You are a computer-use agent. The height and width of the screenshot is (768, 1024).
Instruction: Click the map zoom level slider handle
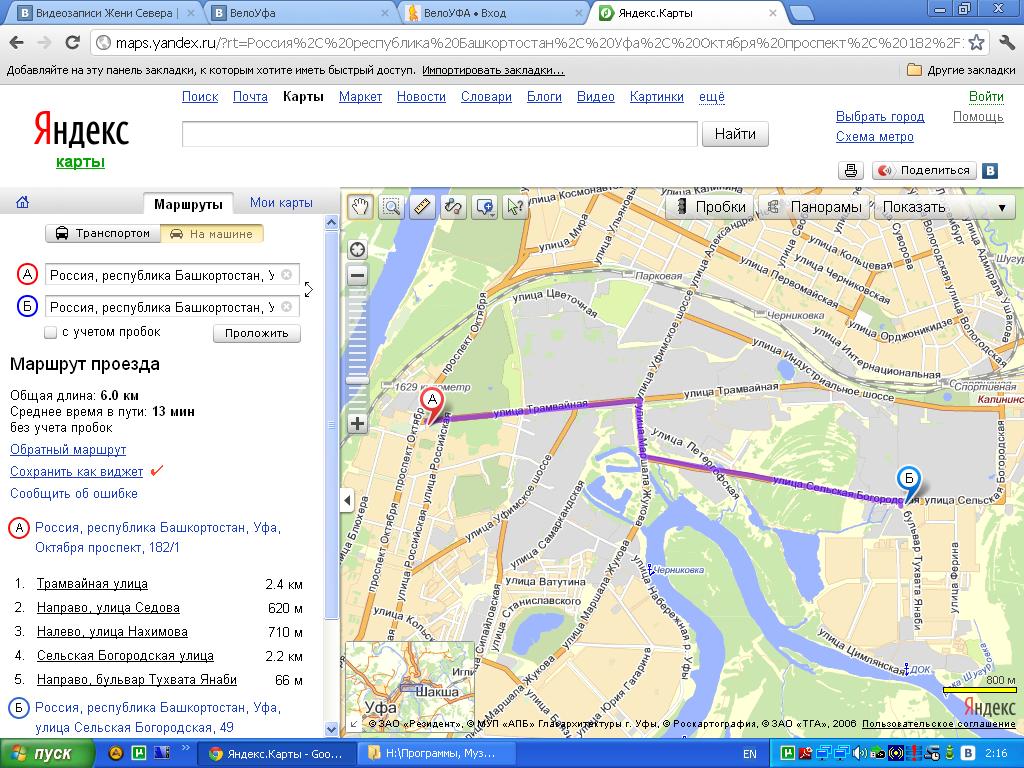pos(357,380)
